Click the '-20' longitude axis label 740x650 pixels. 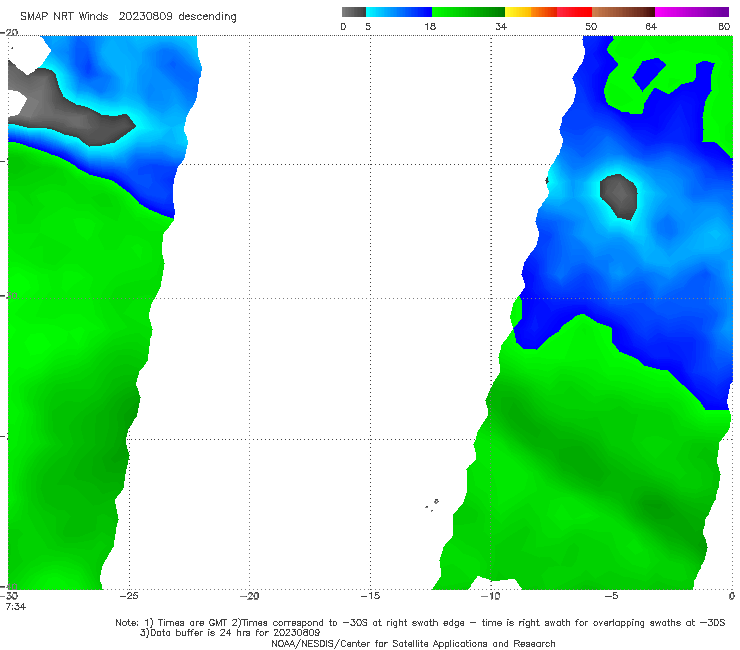pos(250,596)
